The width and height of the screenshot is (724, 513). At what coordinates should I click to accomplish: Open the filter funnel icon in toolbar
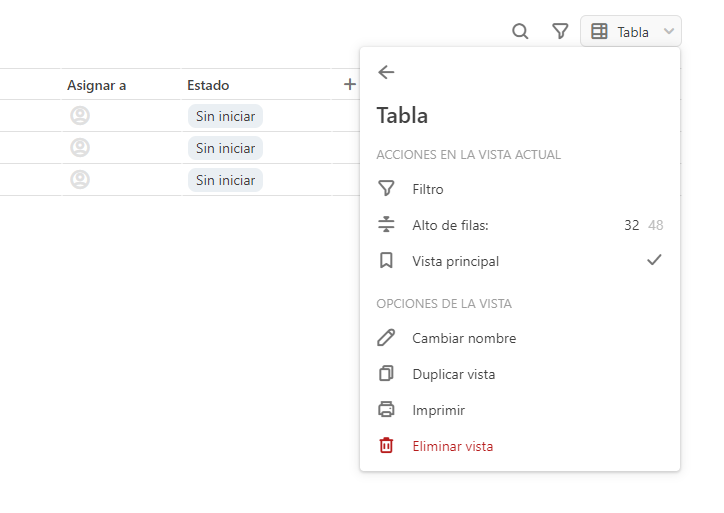click(x=560, y=31)
